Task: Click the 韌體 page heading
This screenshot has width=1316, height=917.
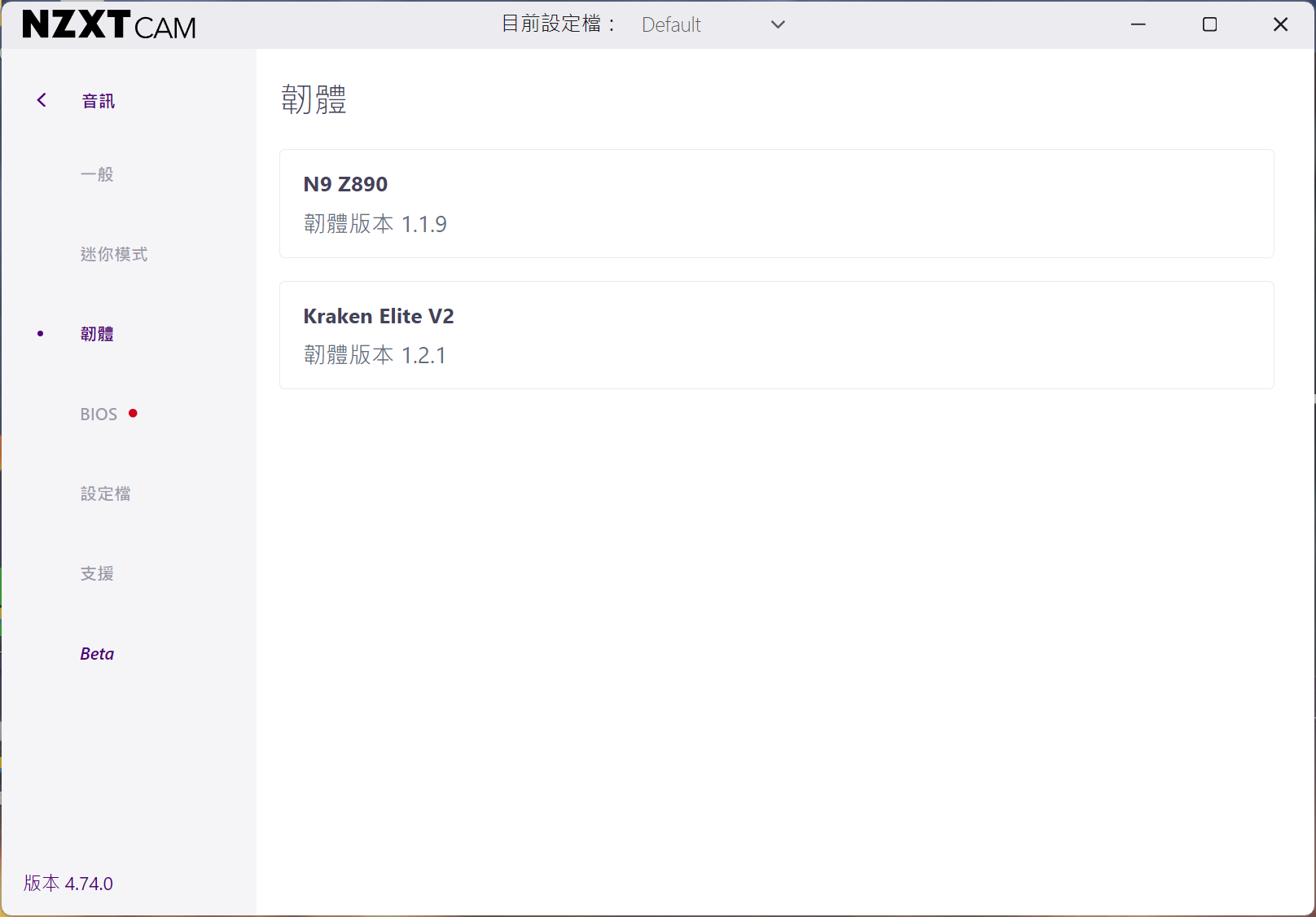Action: click(x=314, y=99)
